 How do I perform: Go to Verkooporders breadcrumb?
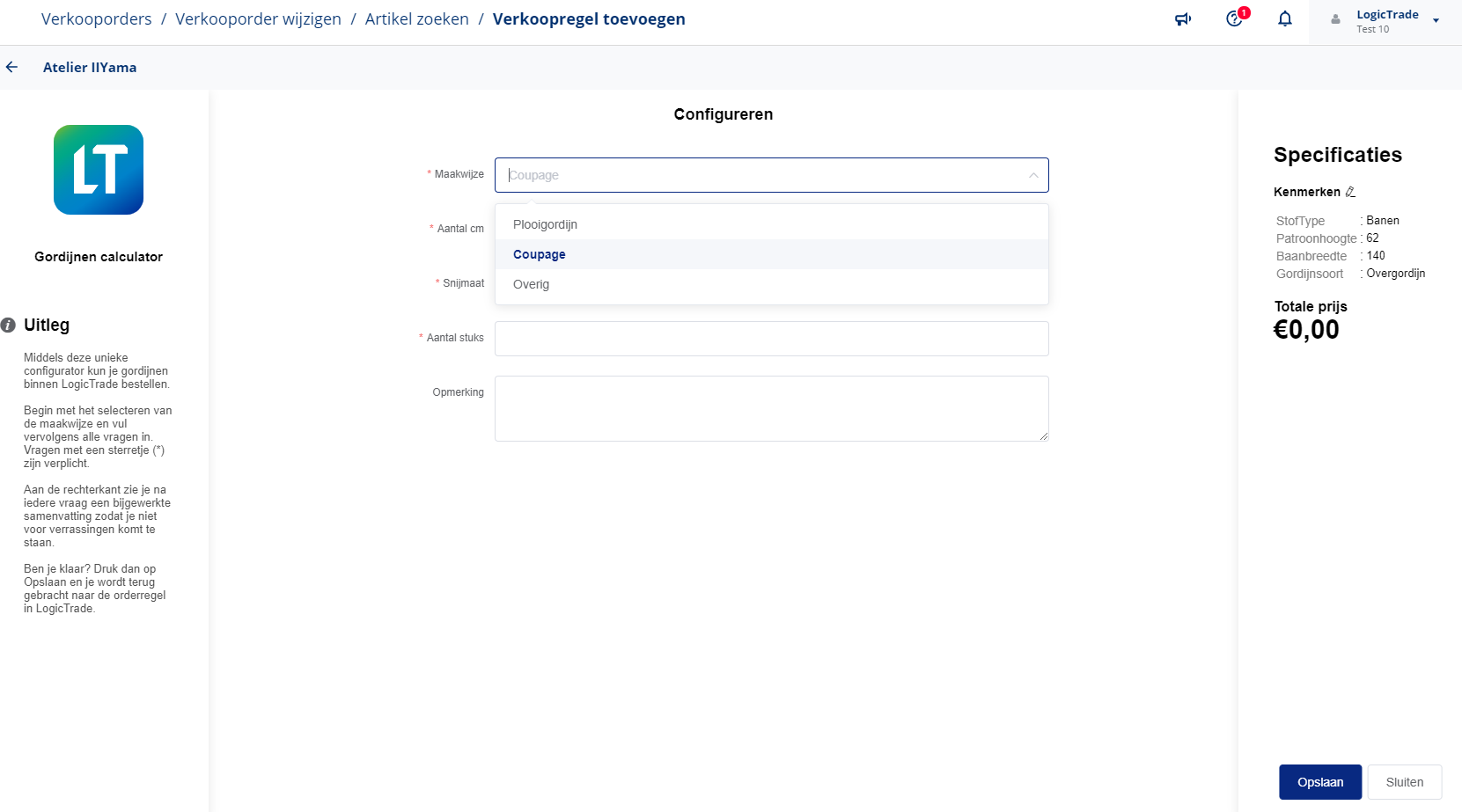click(x=96, y=19)
